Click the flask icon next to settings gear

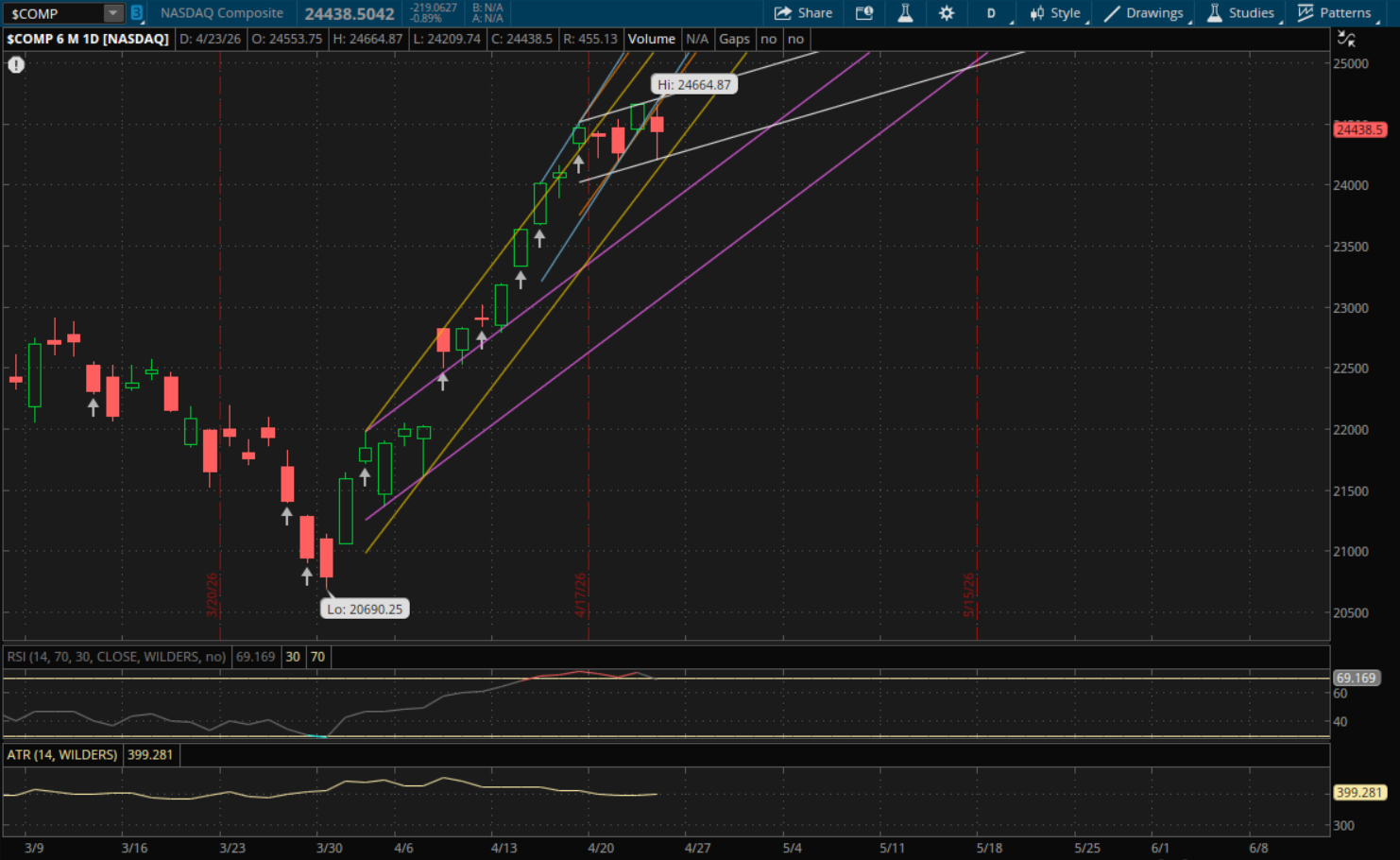(x=905, y=13)
